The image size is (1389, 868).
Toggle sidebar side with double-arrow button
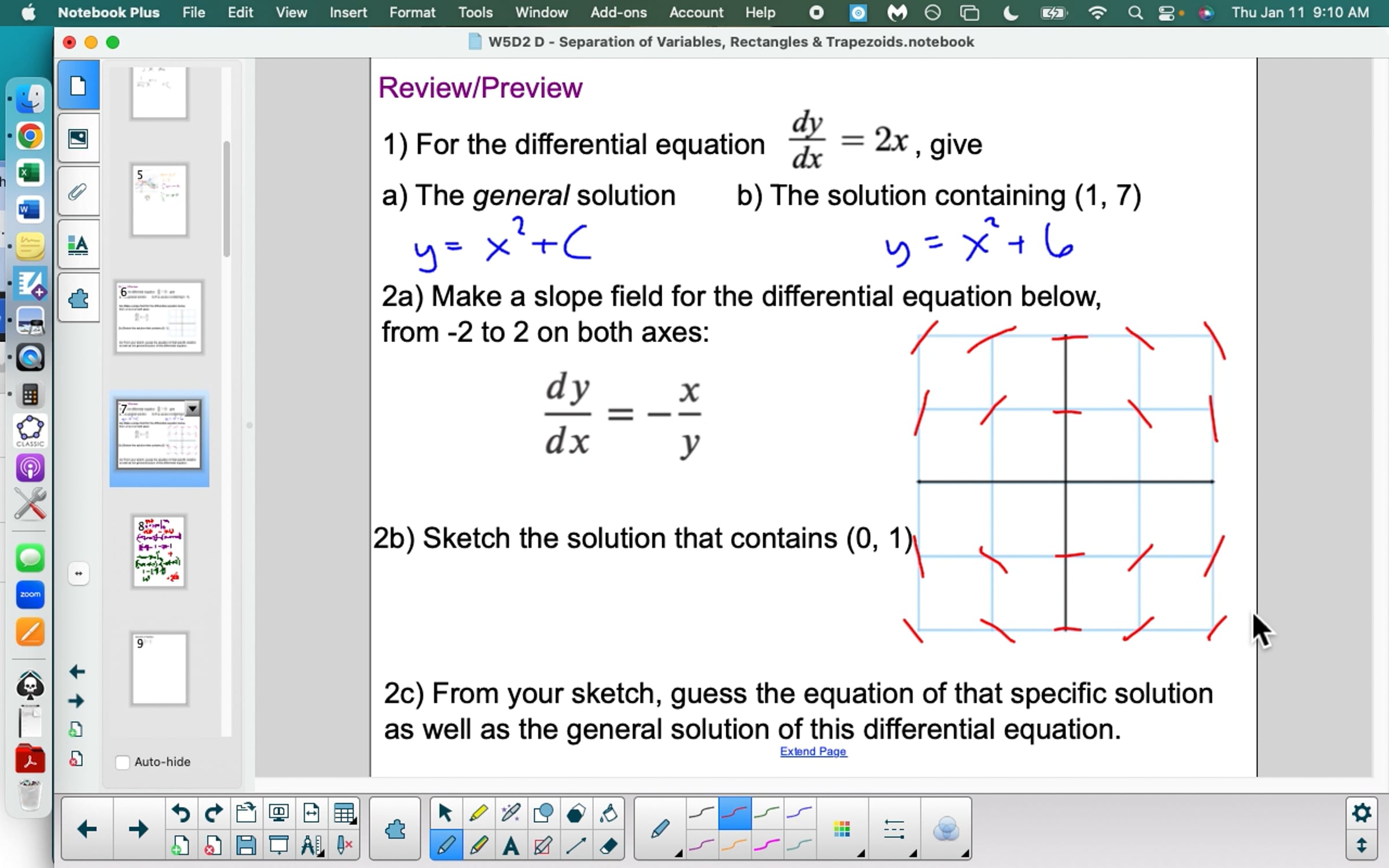(x=79, y=573)
